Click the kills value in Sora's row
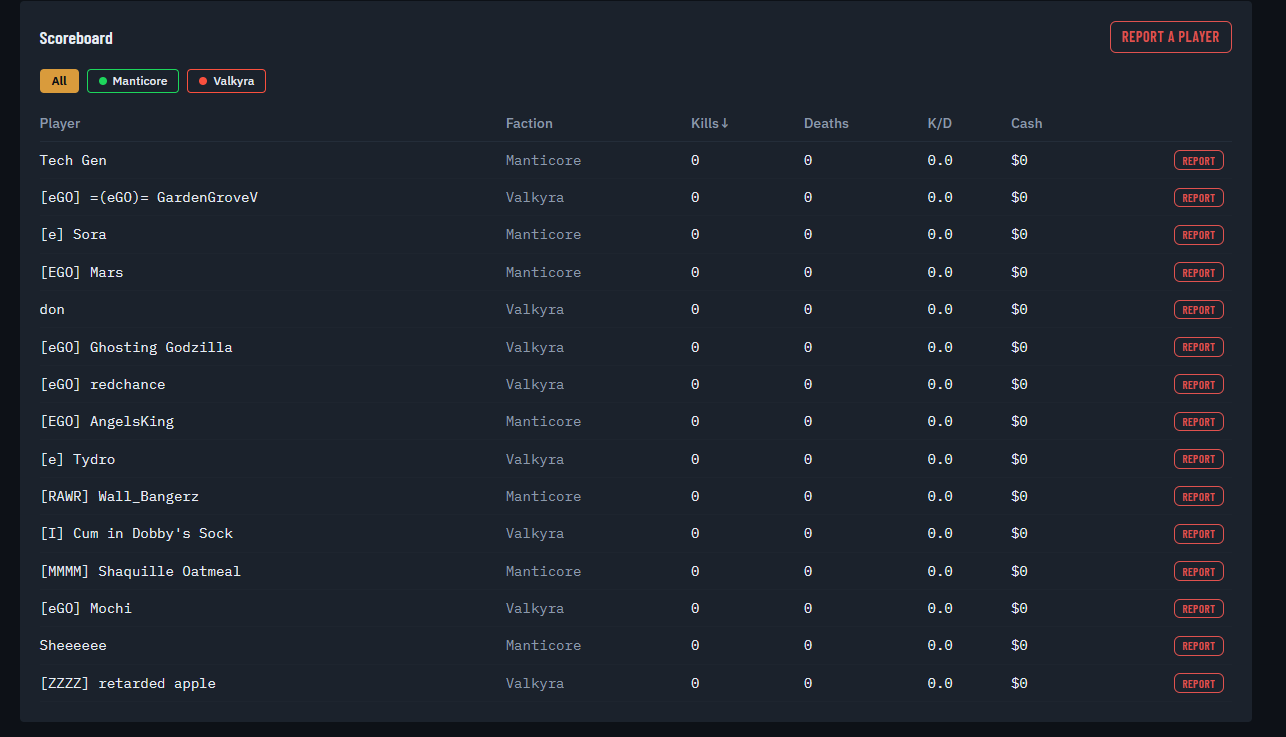This screenshot has width=1286, height=737. coord(695,234)
